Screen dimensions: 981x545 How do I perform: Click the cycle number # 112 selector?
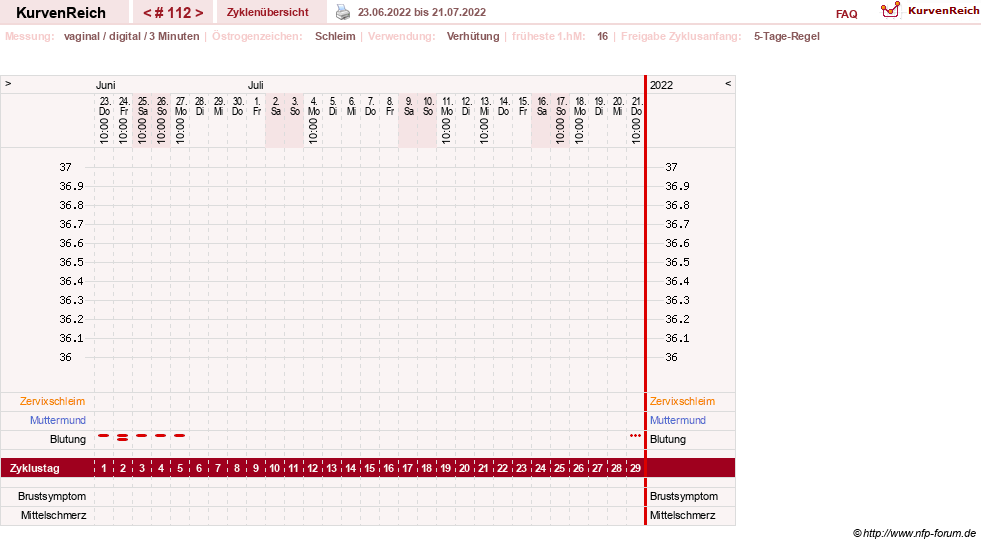click(x=173, y=13)
